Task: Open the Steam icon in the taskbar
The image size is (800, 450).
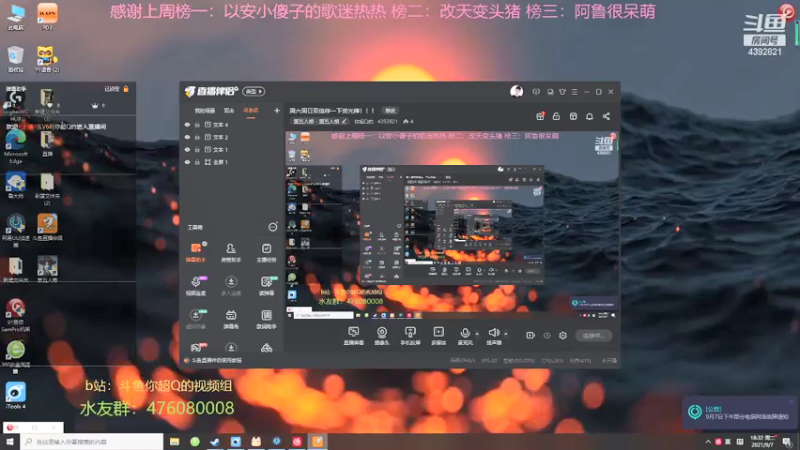Action: point(215,441)
